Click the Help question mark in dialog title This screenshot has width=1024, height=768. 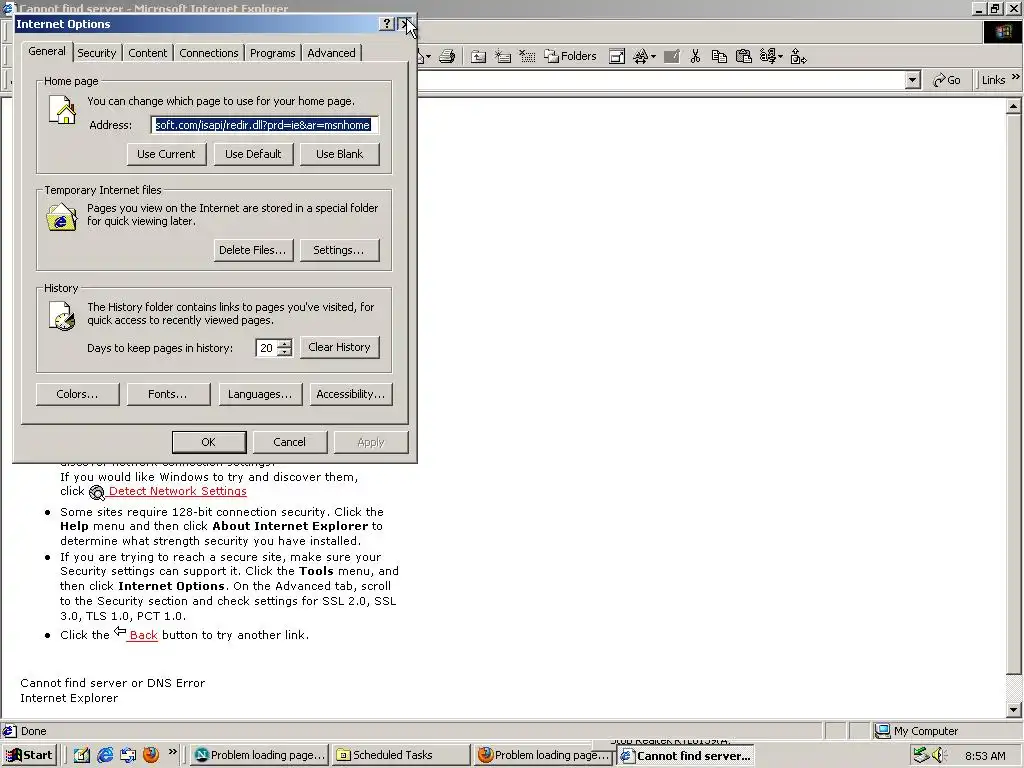(x=387, y=24)
